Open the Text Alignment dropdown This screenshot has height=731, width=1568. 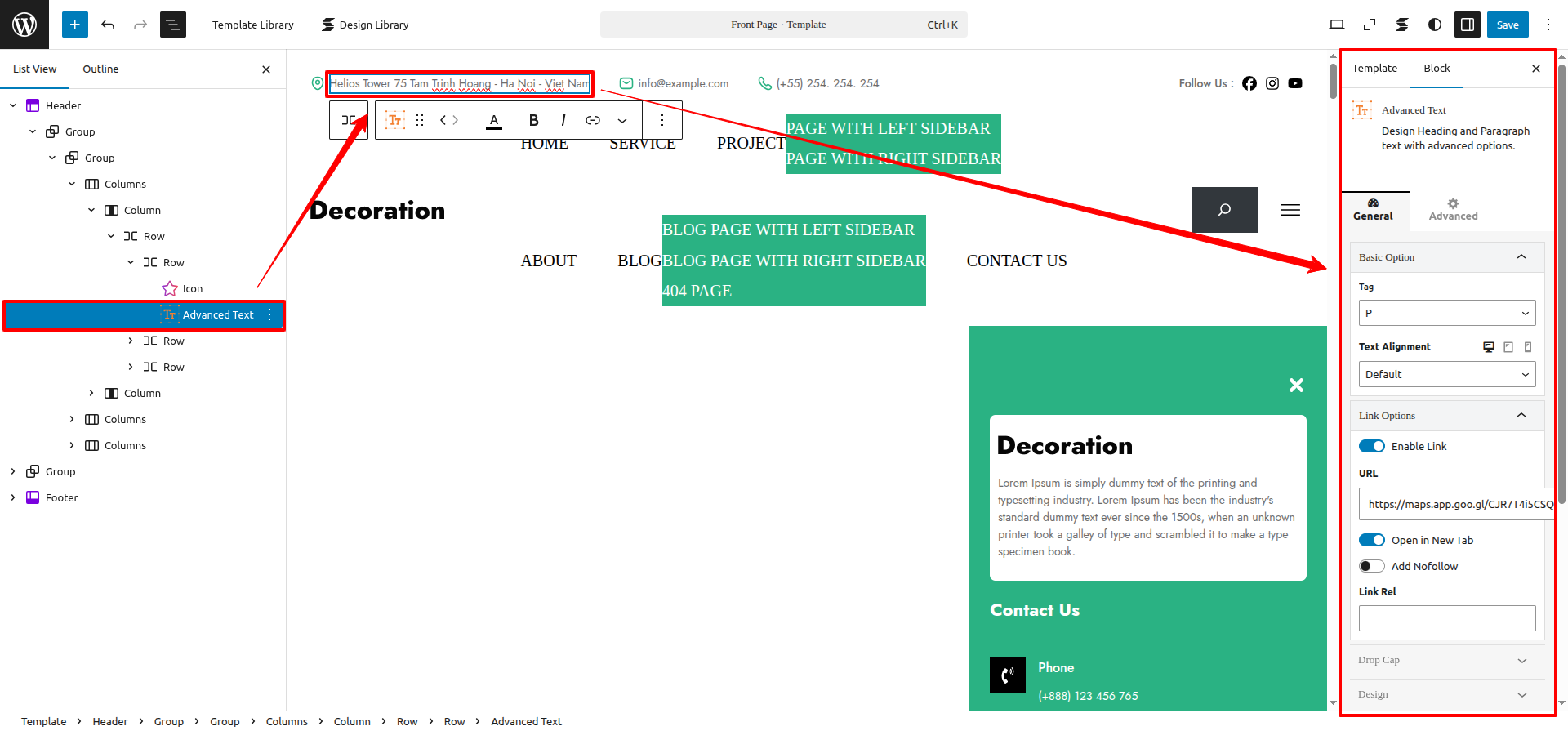click(1447, 374)
